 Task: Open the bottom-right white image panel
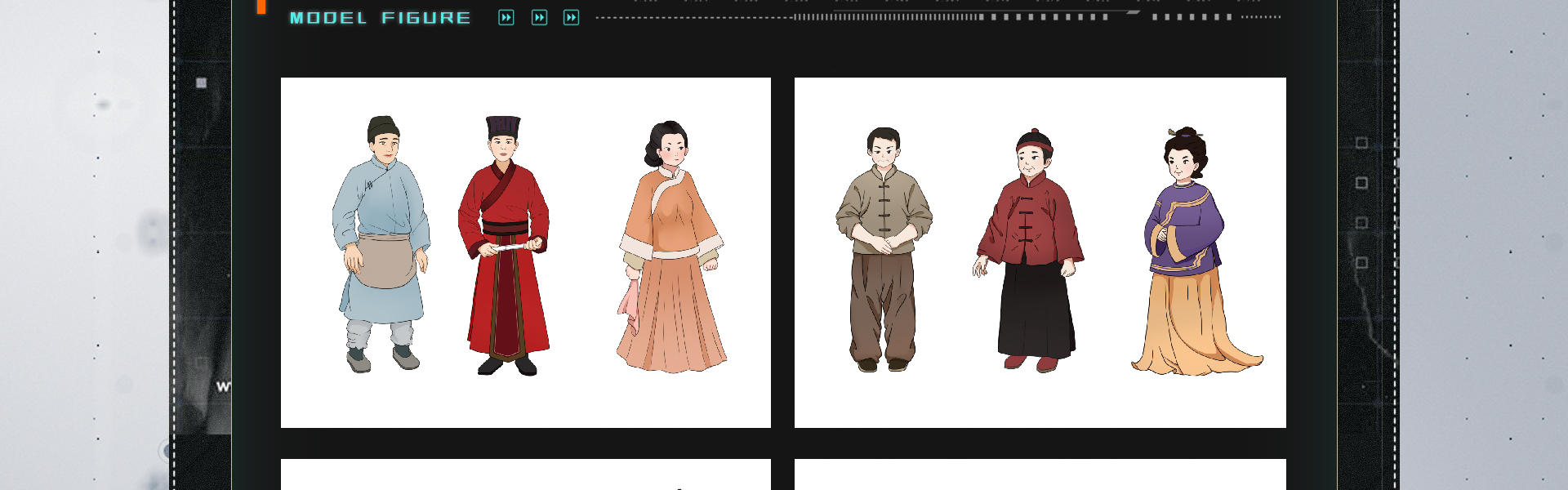coord(1040,474)
